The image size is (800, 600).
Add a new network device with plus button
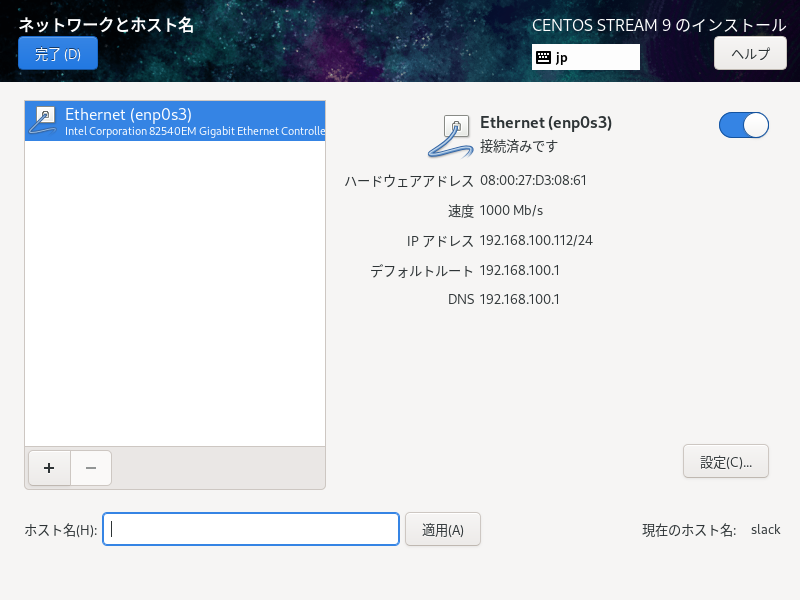(49, 468)
